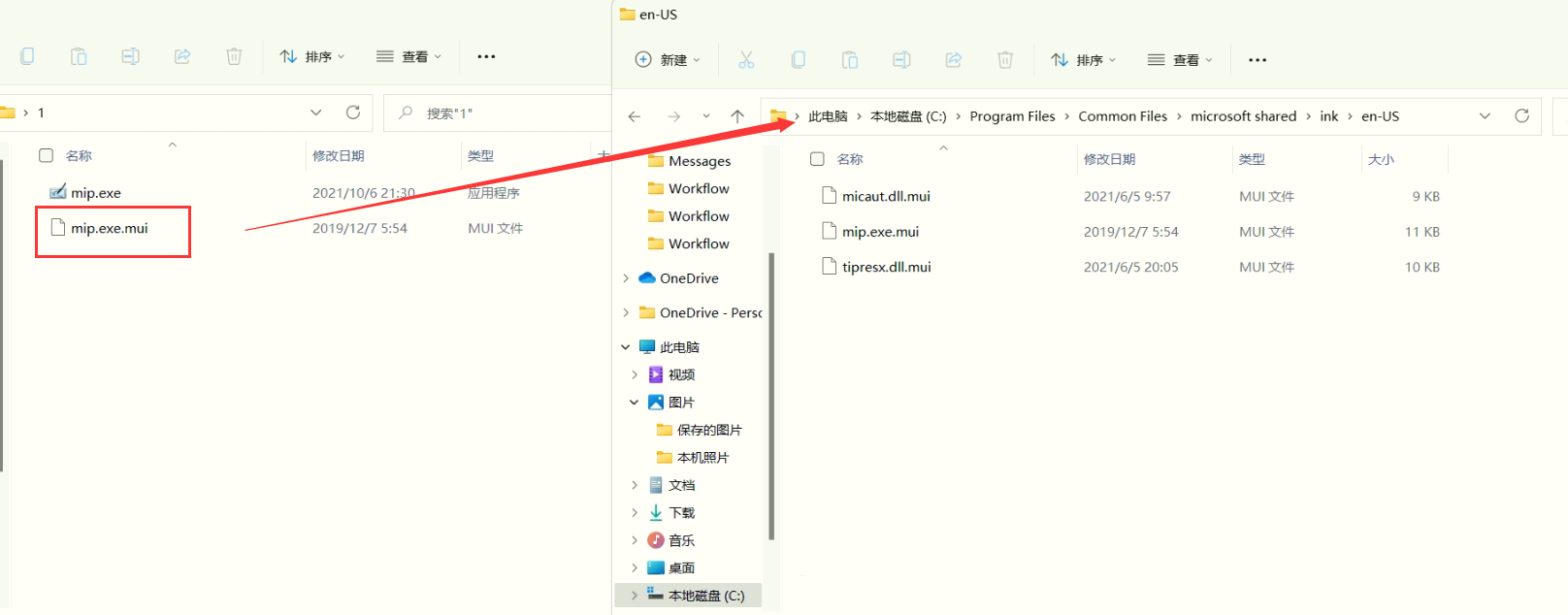The height and width of the screenshot is (615, 1568).
Task: Click the Cut scissors icon in right toolbar
Action: (746, 60)
